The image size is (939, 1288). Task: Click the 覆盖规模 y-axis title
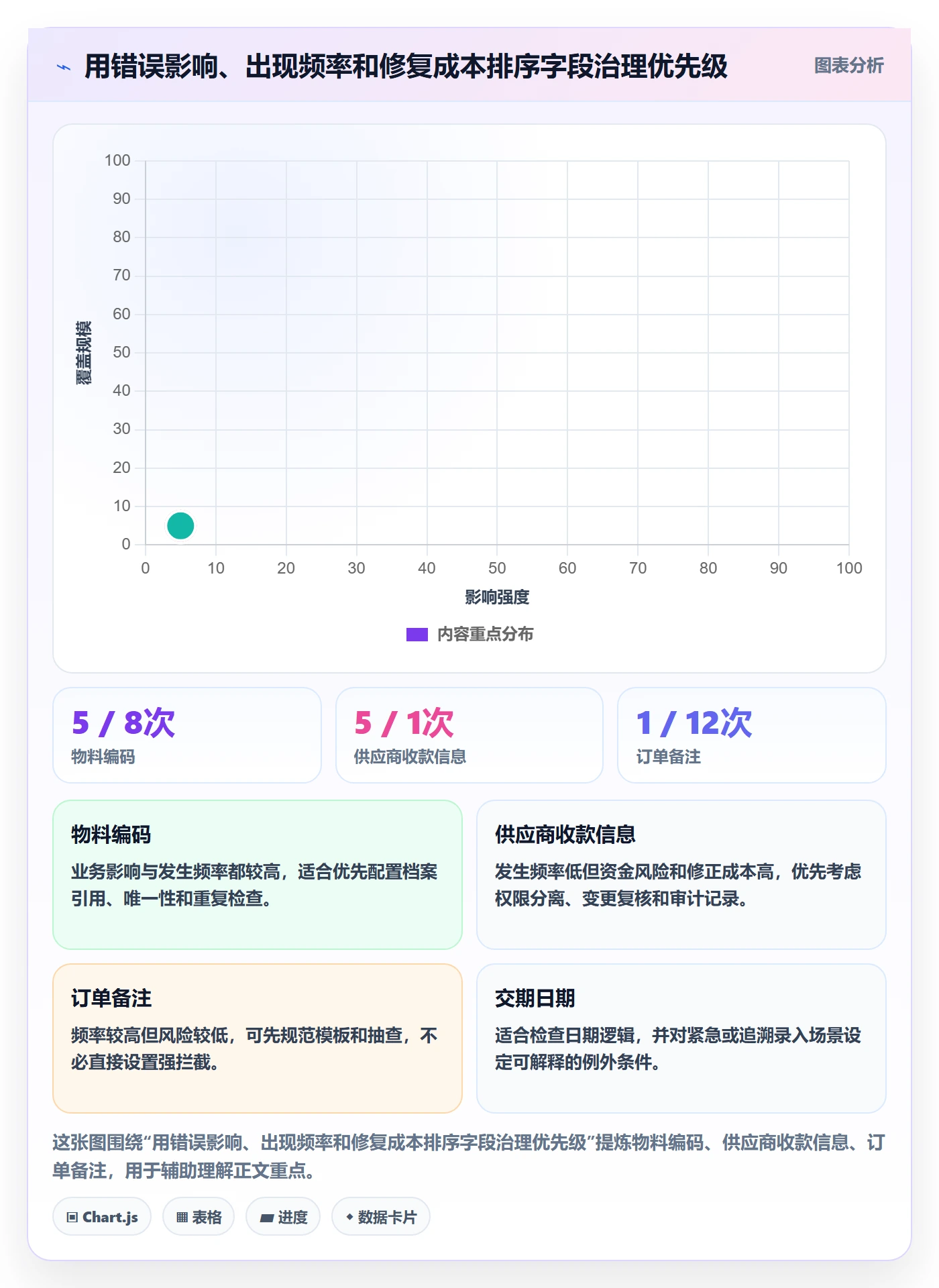[x=84, y=352]
